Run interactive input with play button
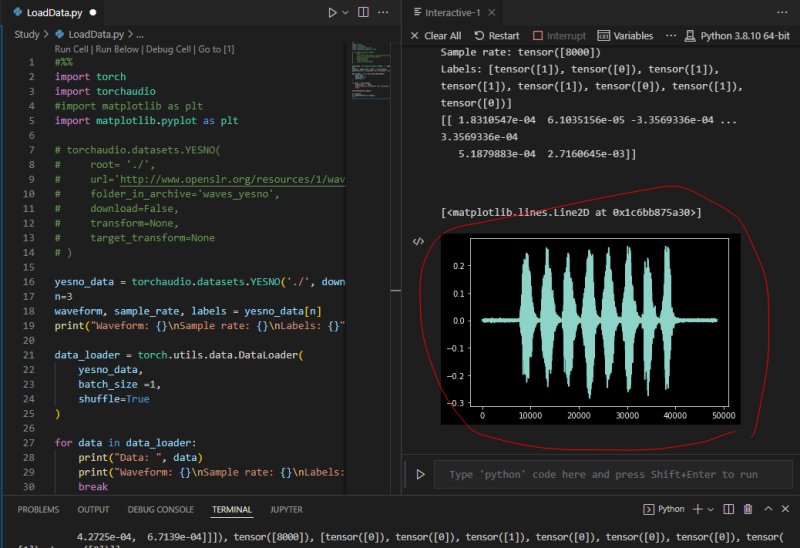Screen dimensions: 800x548 (x=420, y=475)
